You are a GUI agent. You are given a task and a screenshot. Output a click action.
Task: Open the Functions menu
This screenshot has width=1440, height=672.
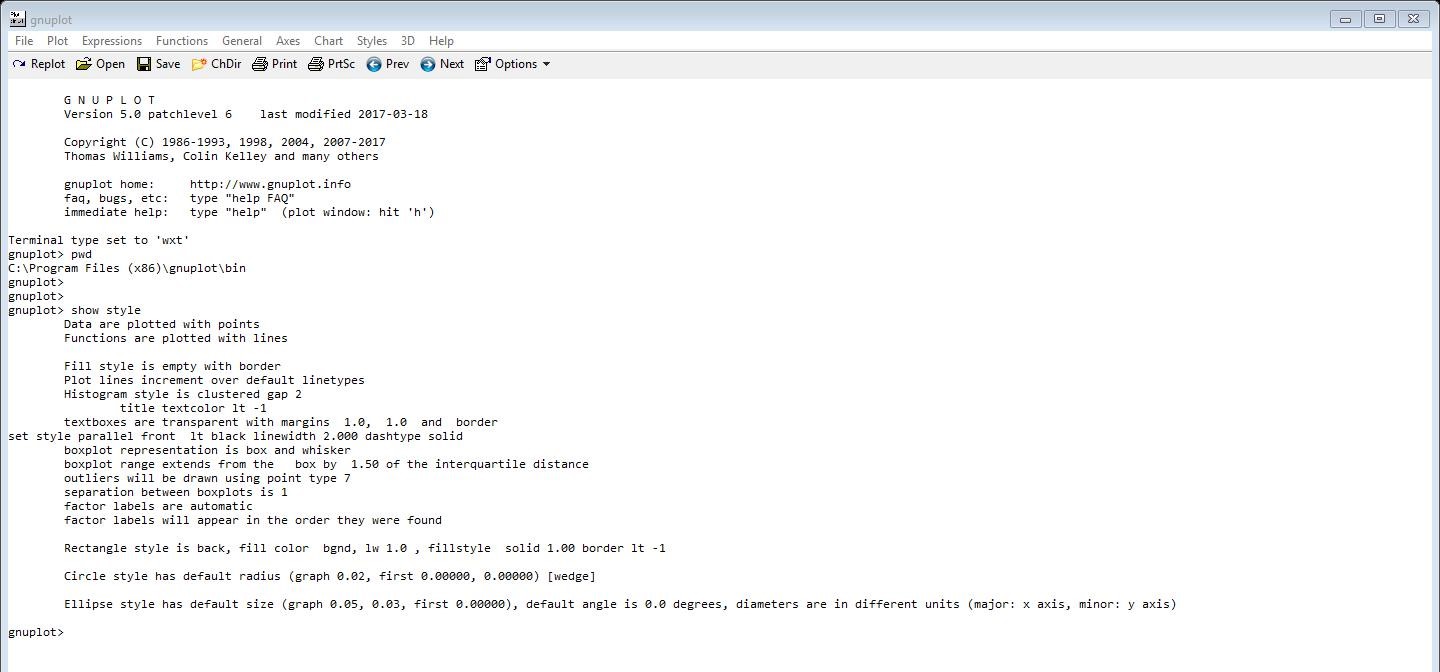[x=181, y=41]
